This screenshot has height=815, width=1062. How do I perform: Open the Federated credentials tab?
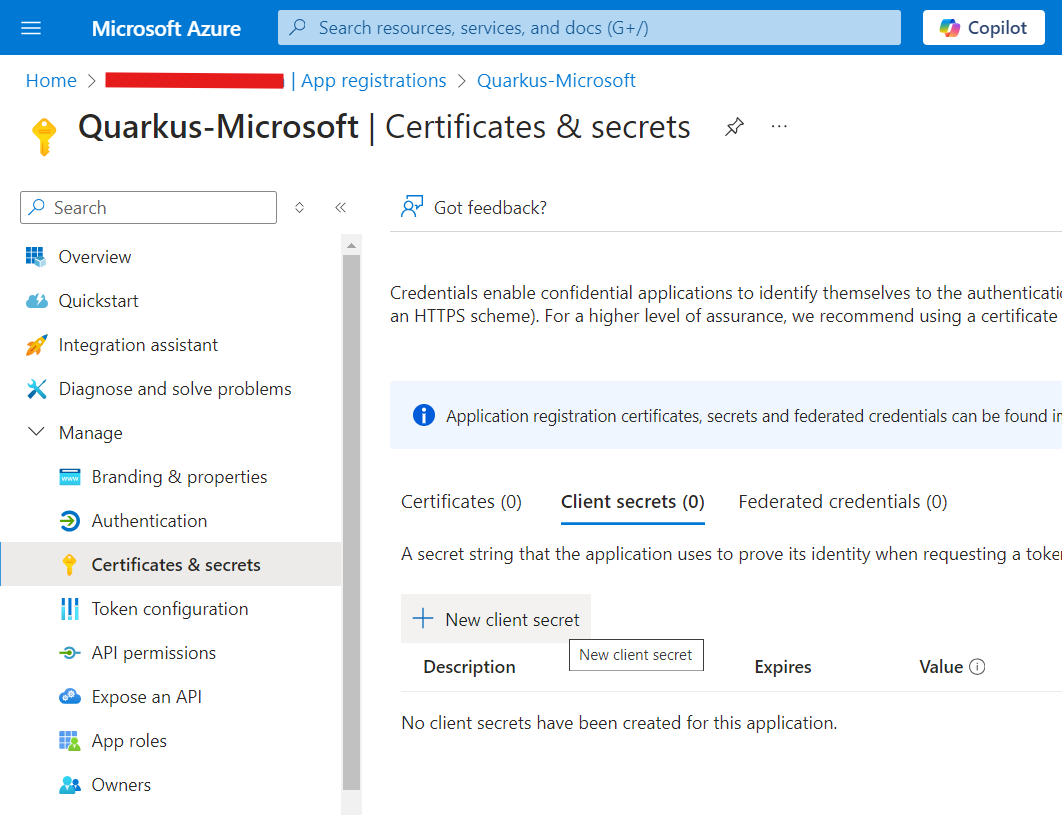(842, 501)
